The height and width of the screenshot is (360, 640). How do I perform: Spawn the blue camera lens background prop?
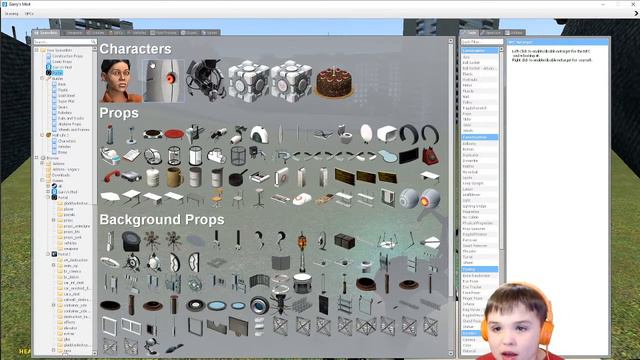pos(259,305)
